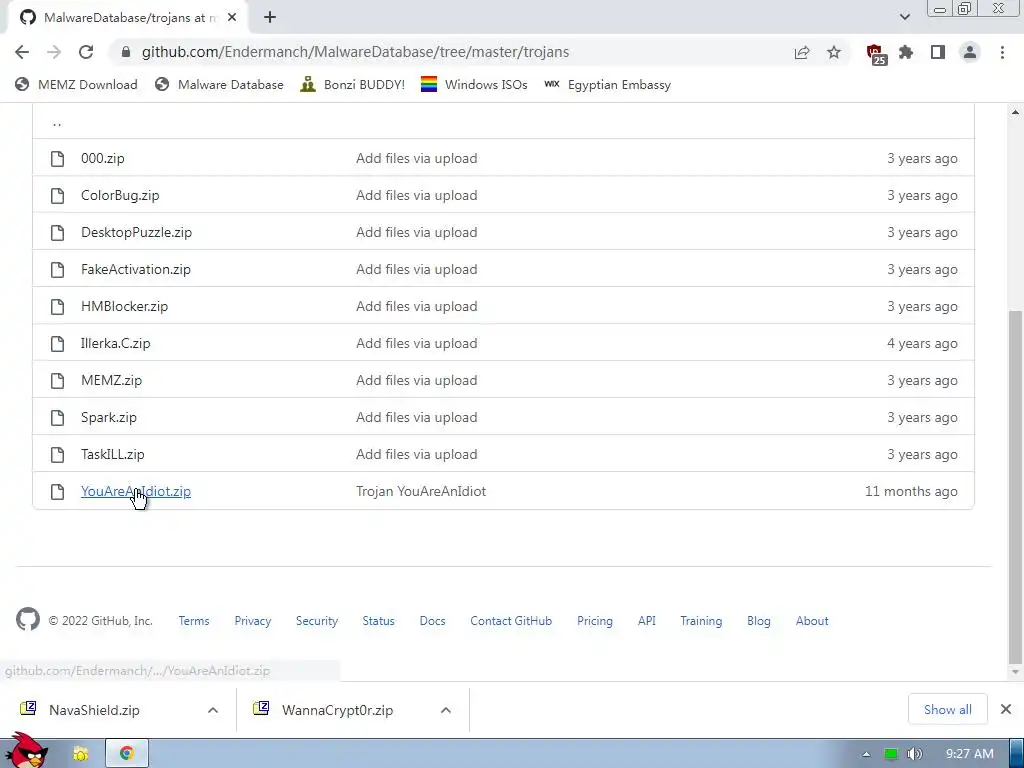
Task: Open the Malware Database bookmark
Action: coord(219,85)
